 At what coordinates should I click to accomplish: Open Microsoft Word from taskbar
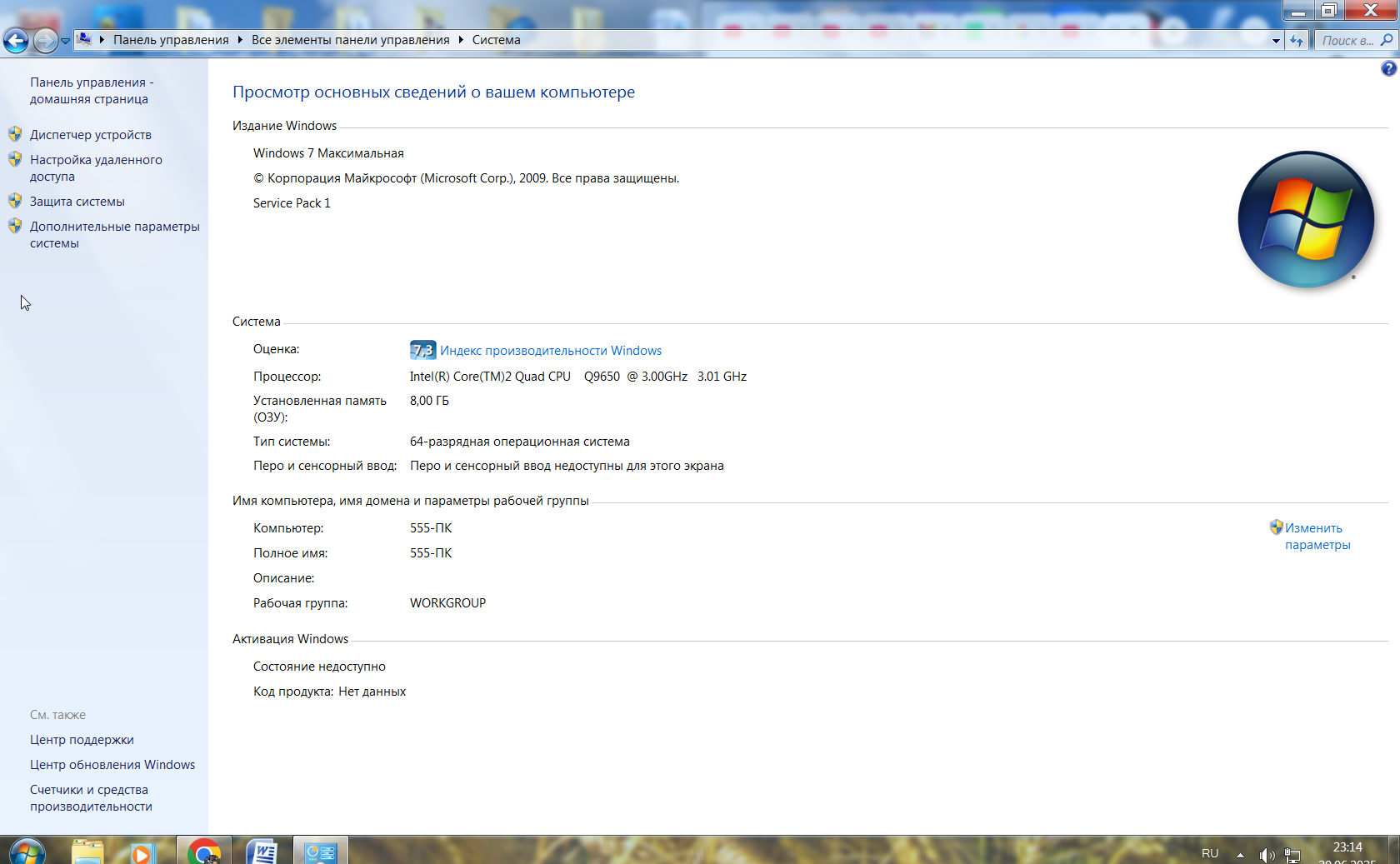point(262,851)
